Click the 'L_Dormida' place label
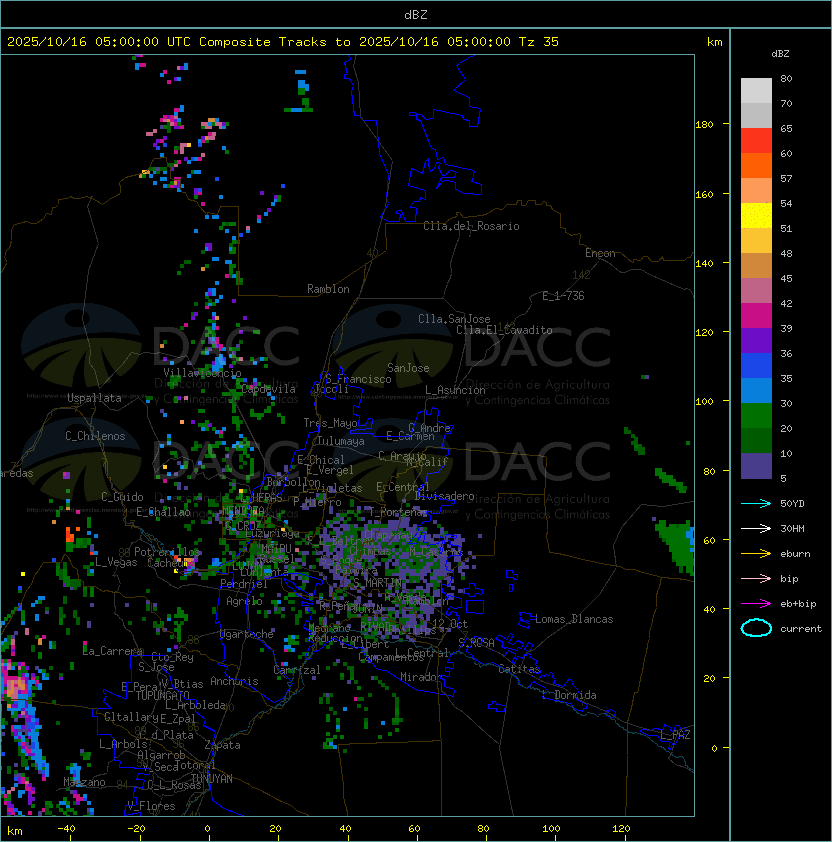The height and width of the screenshot is (842, 832). coord(569,695)
